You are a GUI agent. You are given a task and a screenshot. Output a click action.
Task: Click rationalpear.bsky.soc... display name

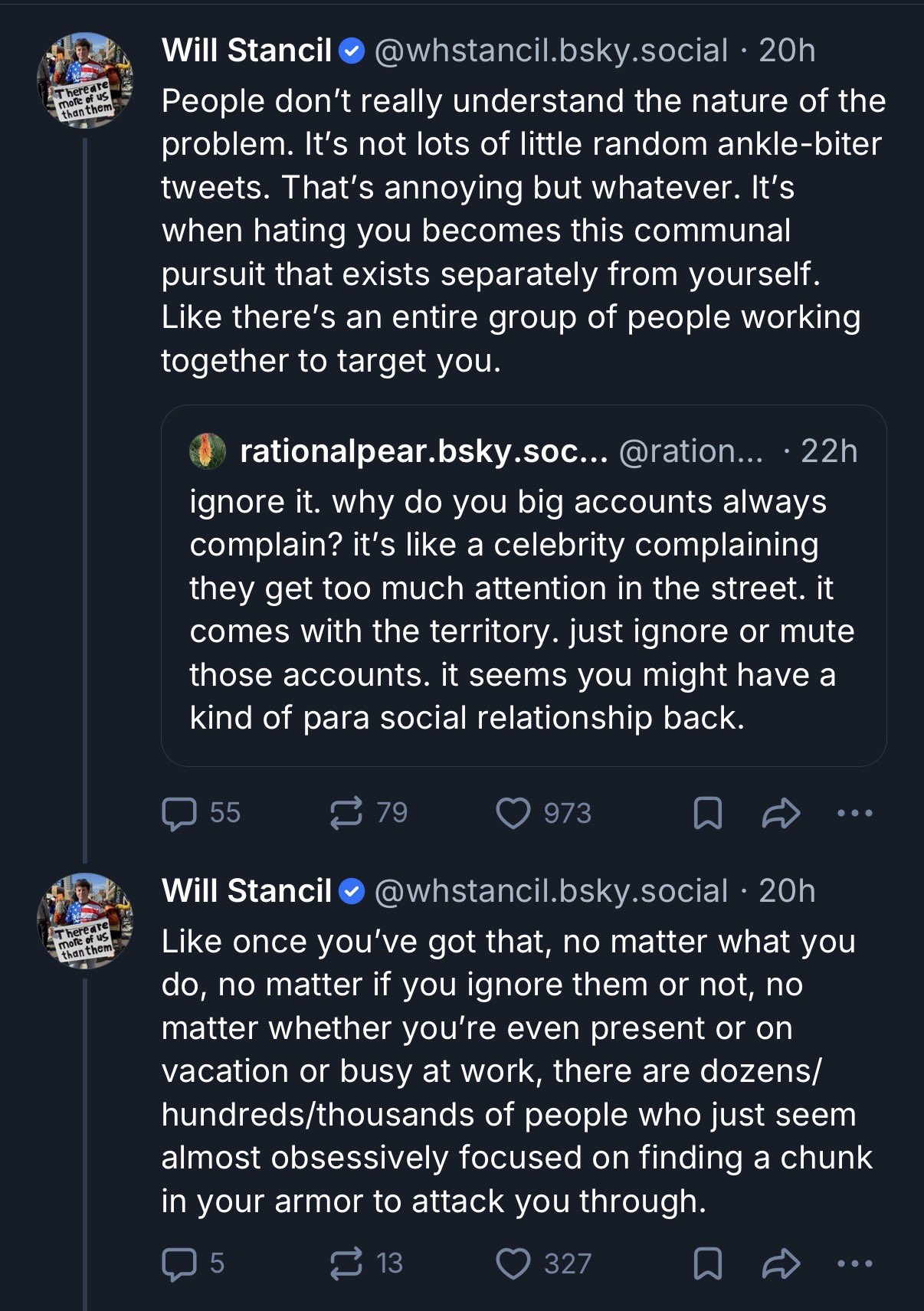tap(423, 451)
